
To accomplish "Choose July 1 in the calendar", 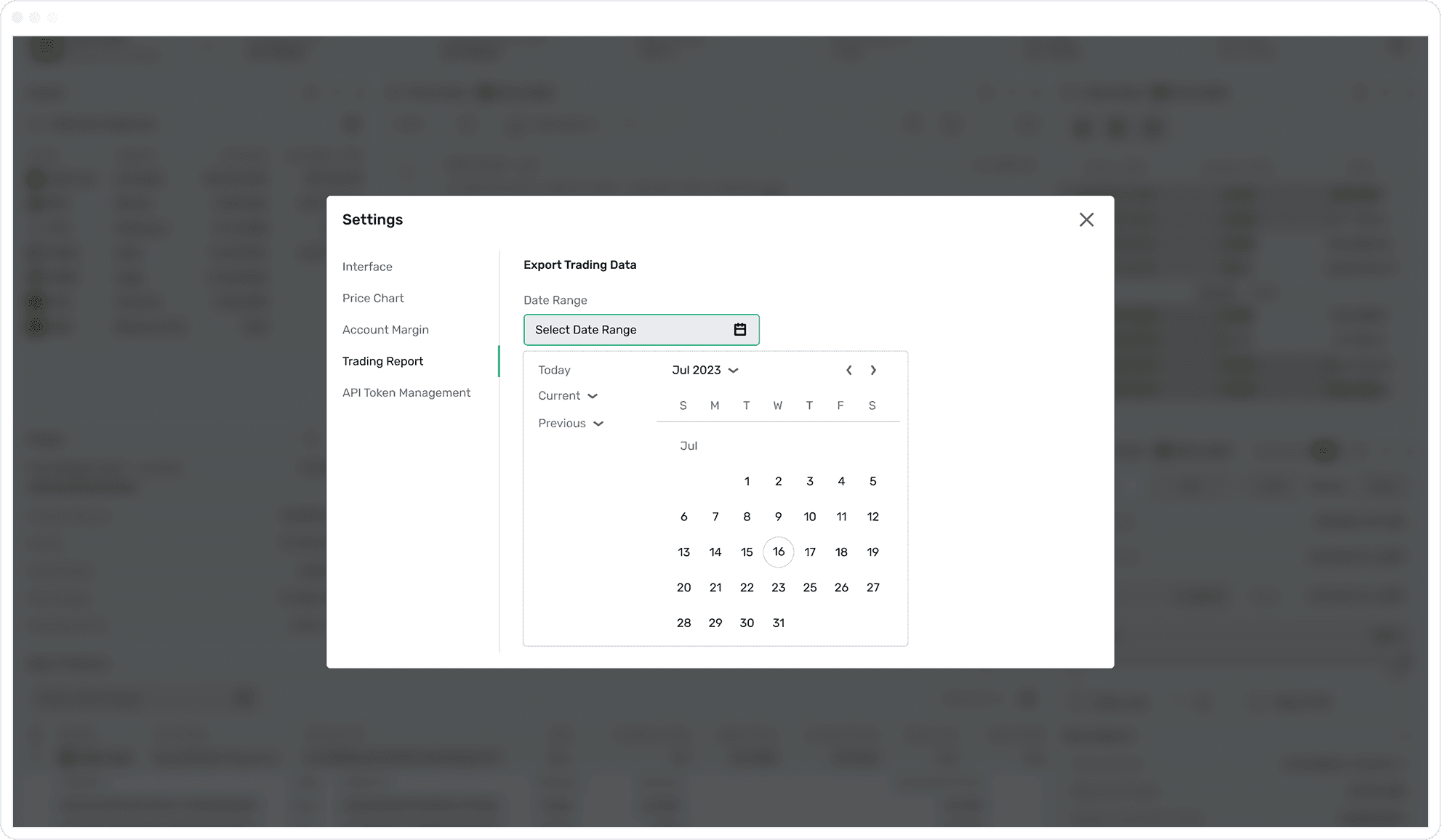I will (747, 481).
